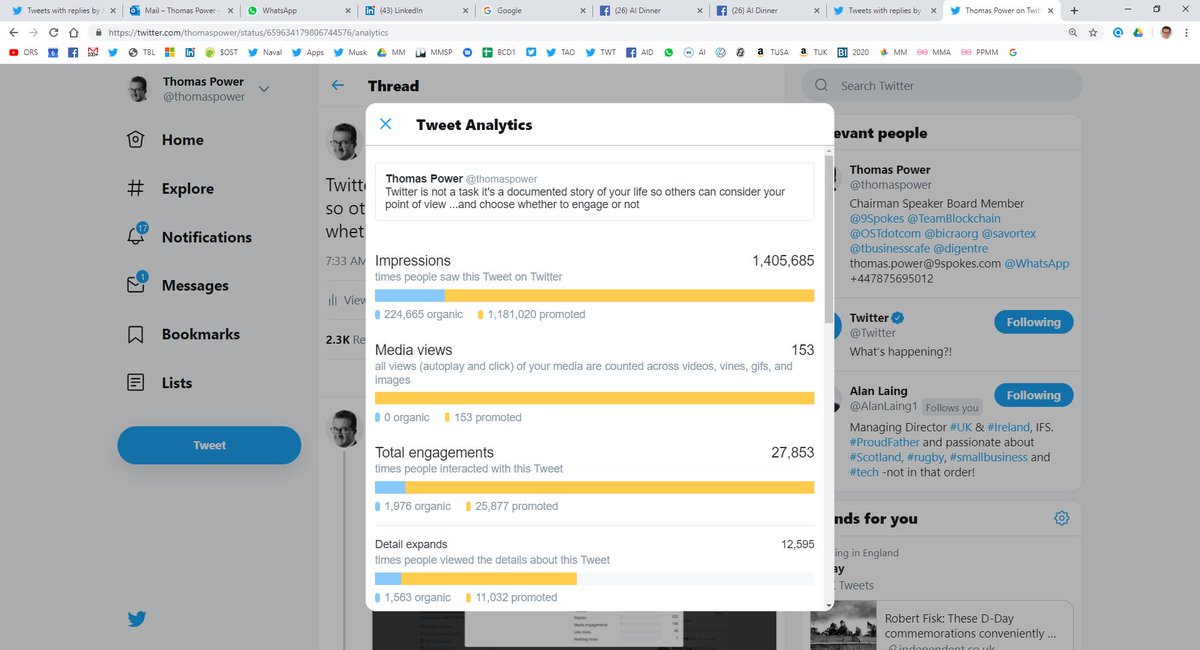Screen dimensions: 1200x650
Task: Open the AID Facebook bookmark
Action: pyautogui.click(x=641, y=51)
